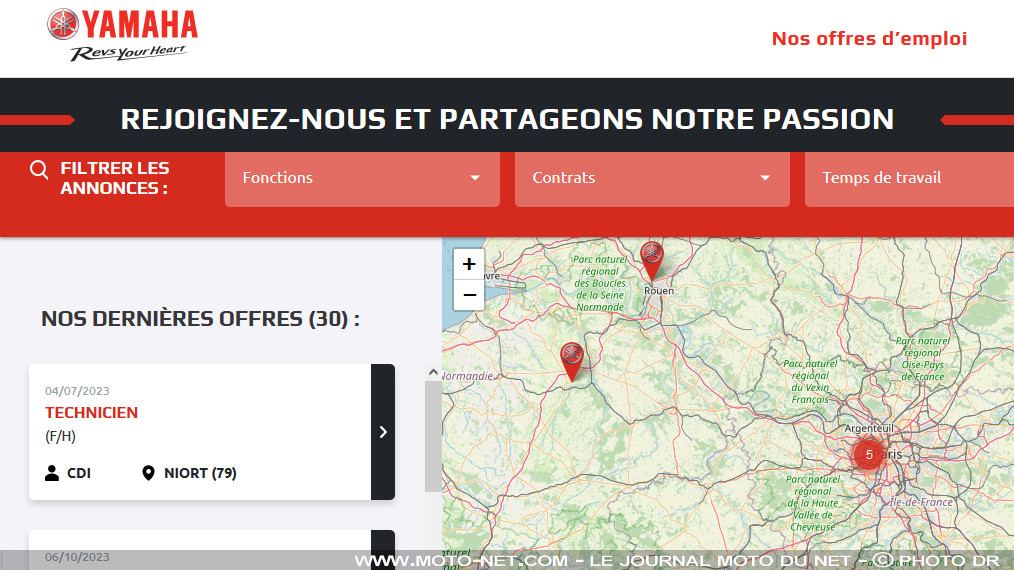Click the chevron arrow on the Technicien card

pyautogui.click(x=383, y=432)
